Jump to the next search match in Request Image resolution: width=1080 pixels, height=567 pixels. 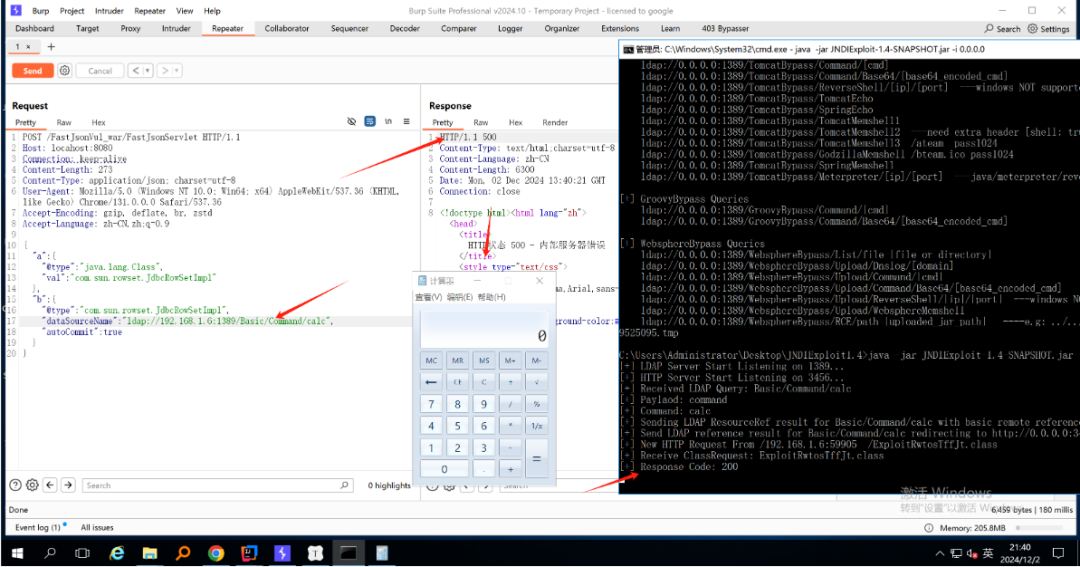68,485
